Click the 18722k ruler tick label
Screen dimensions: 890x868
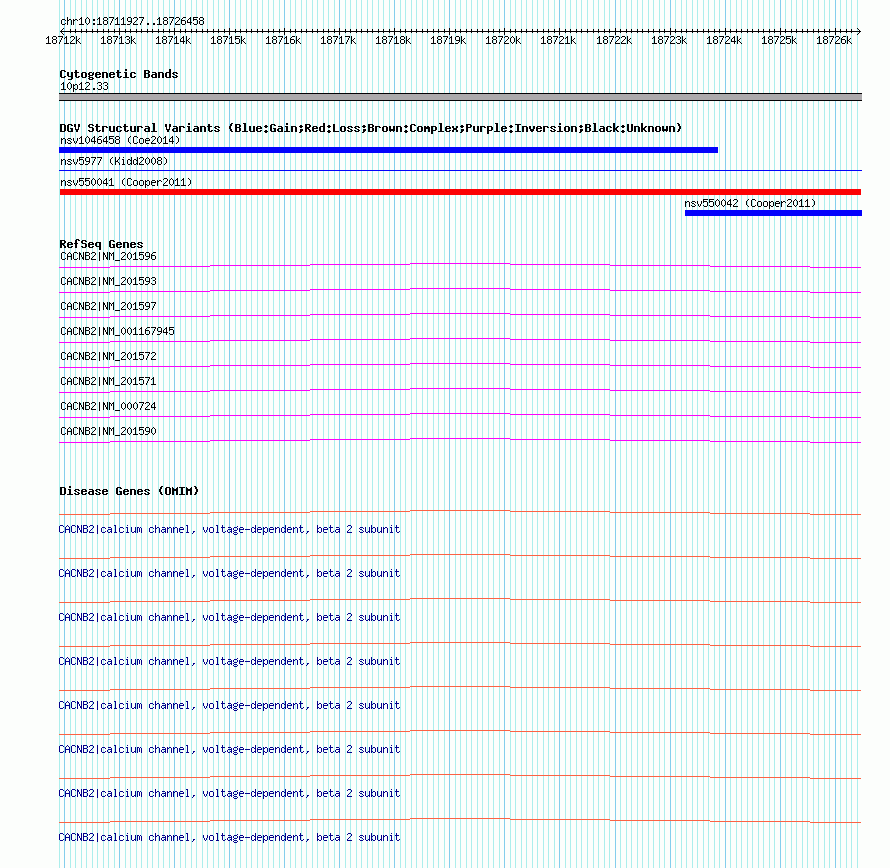click(614, 40)
